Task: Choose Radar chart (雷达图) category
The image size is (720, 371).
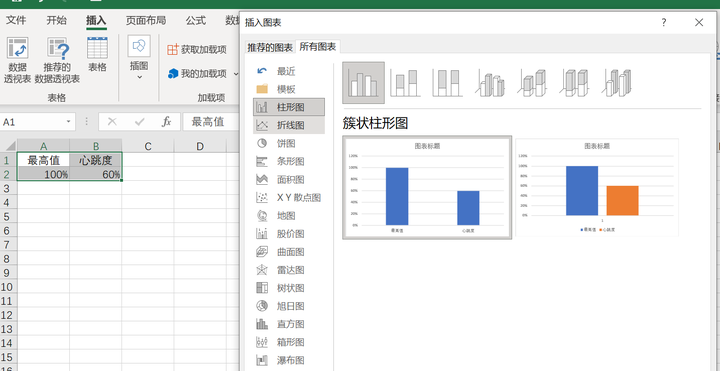Action: click(289, 270)
